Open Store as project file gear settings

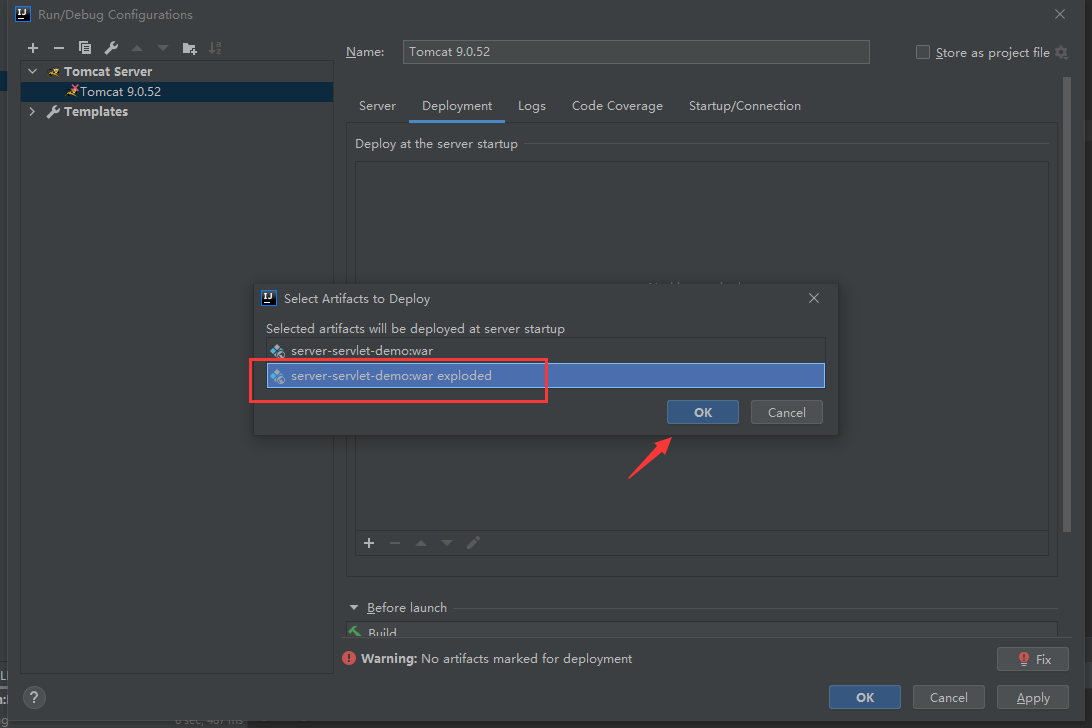(x=1061, y=52)
